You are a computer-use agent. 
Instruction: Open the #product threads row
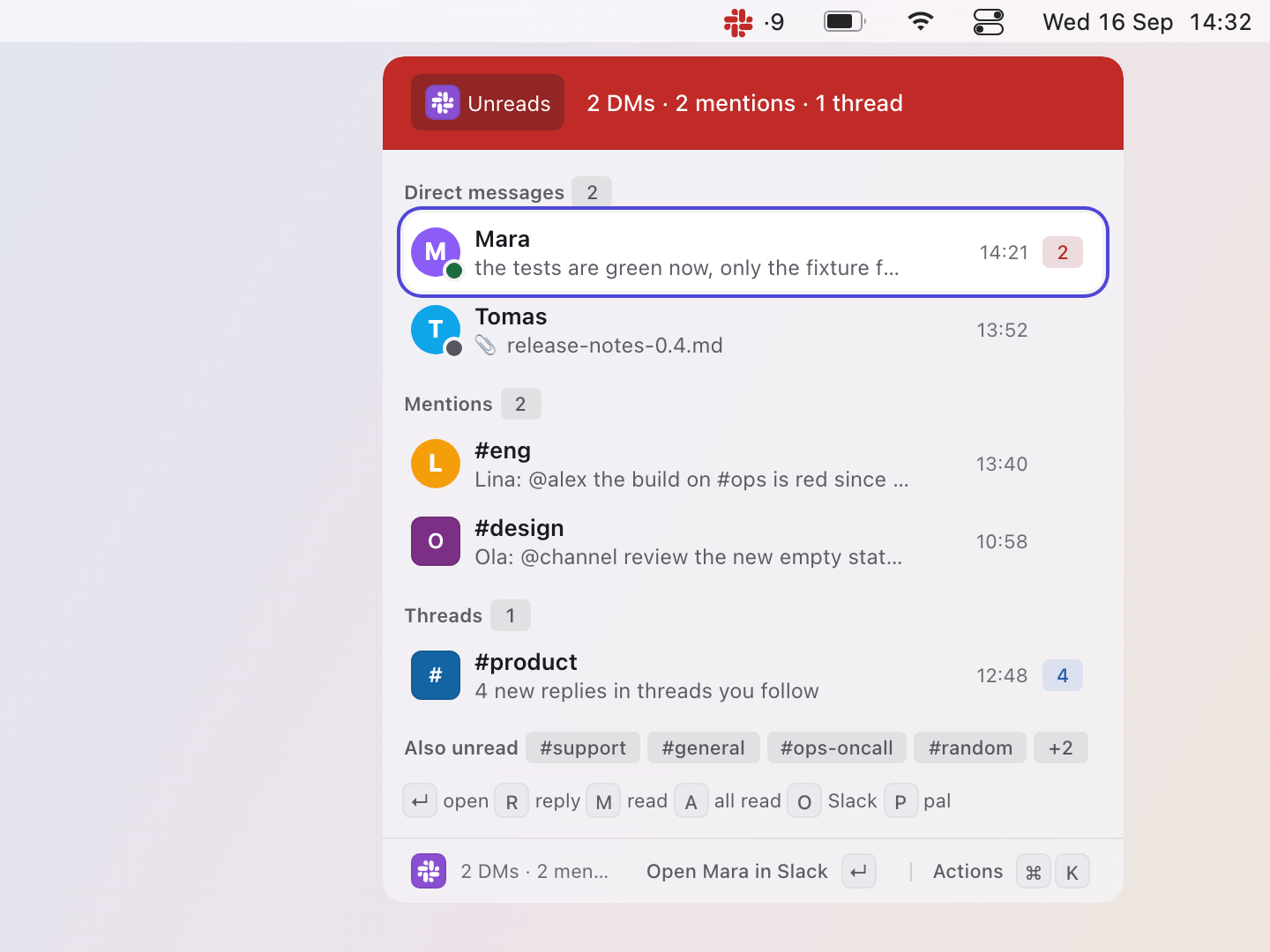click(x=753, y=675)
